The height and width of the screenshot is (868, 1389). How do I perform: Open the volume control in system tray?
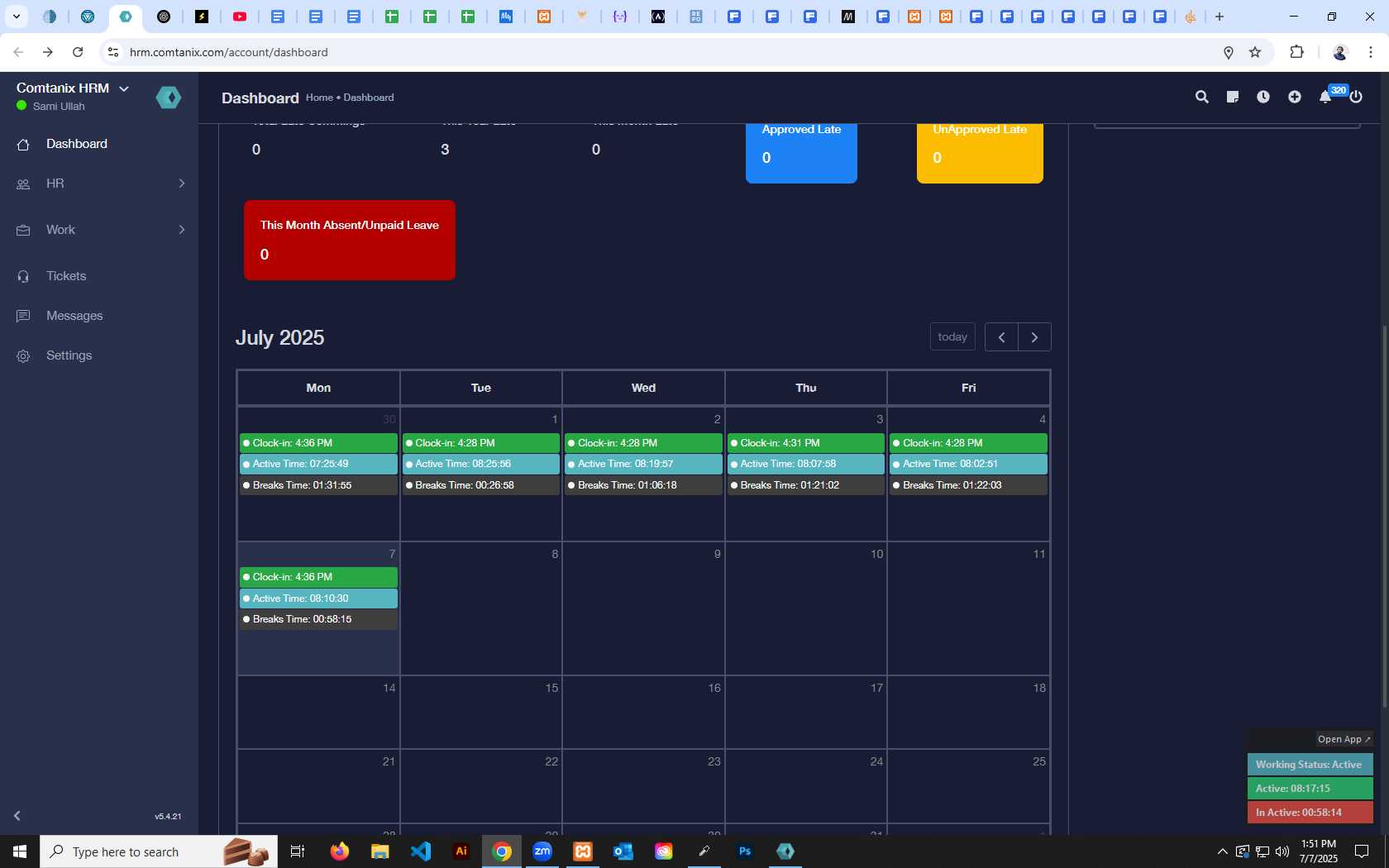1282,851
